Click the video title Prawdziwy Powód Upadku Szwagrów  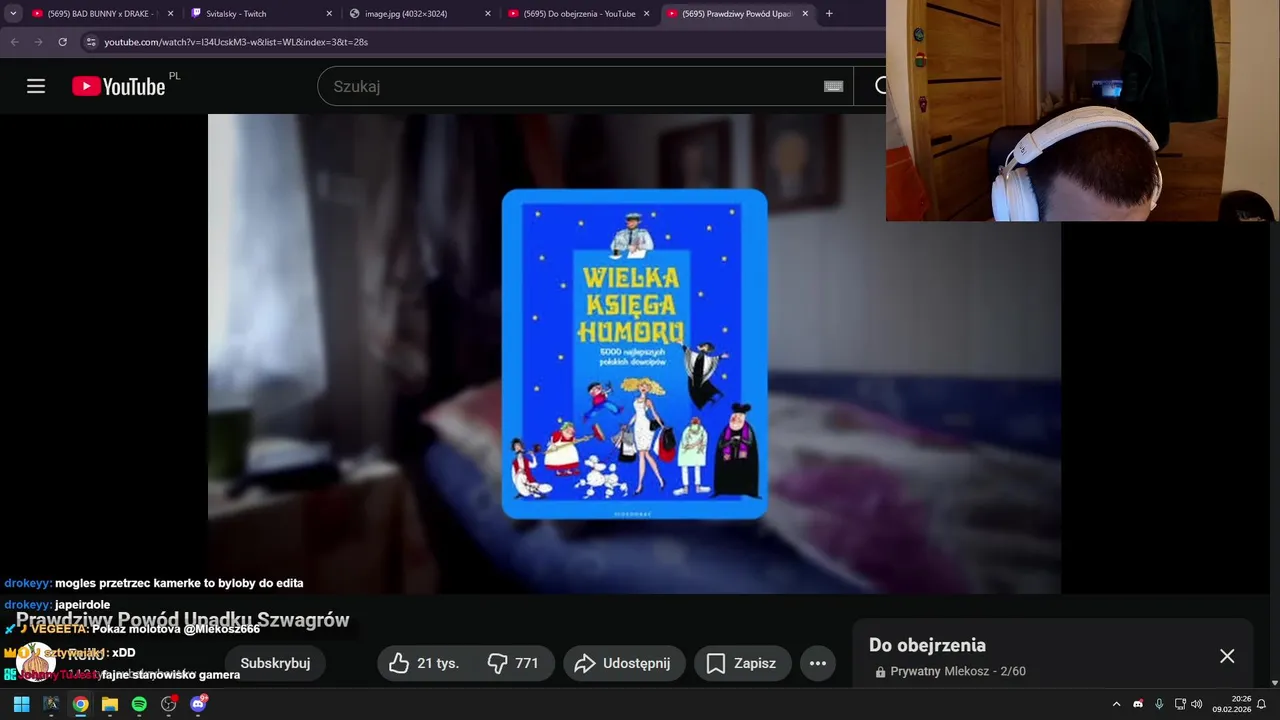point(182,620)
